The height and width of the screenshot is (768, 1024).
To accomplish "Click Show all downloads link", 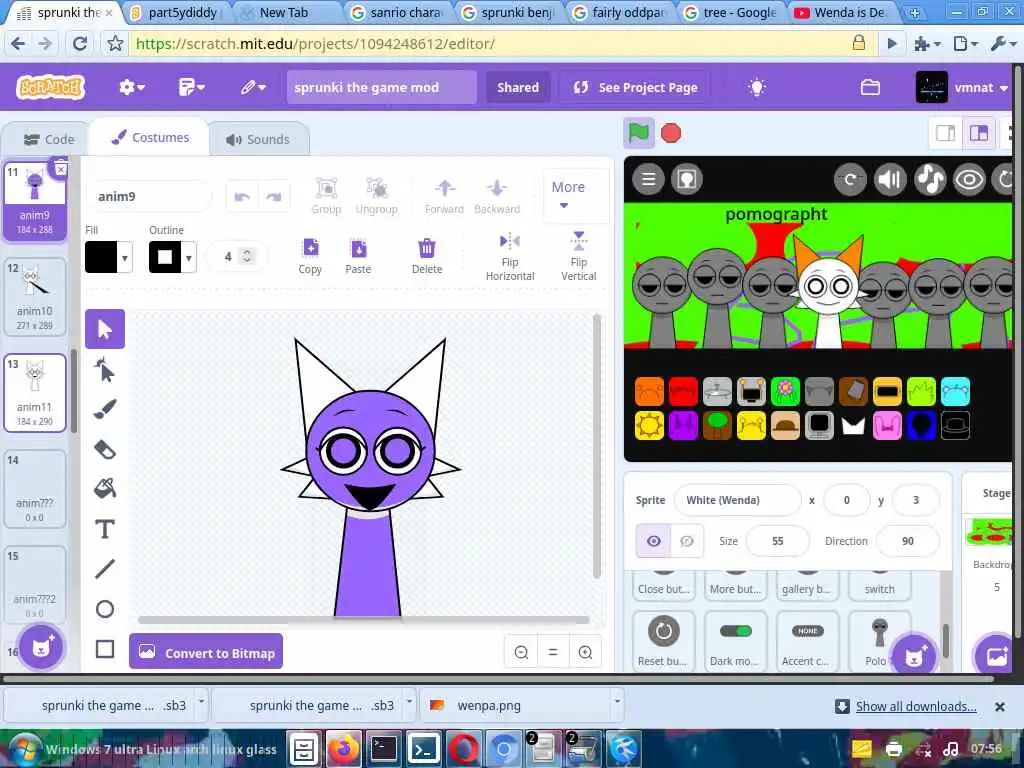I will [916, 706].
